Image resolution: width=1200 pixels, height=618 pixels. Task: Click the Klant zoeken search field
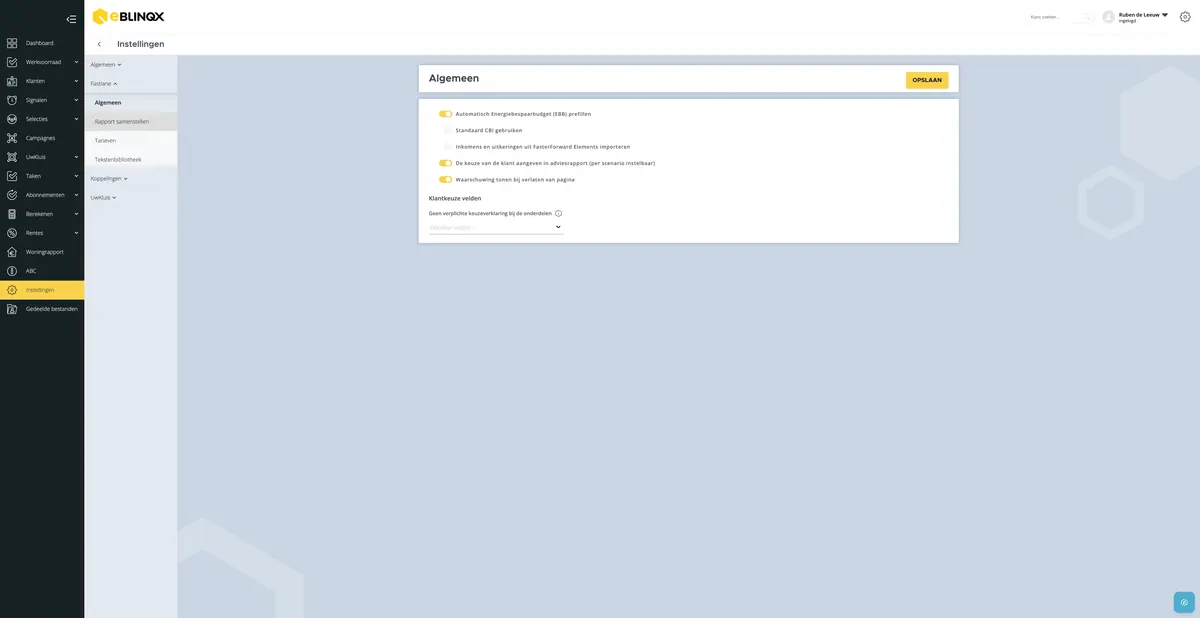pyautogui.click(x=1061, y=17)
